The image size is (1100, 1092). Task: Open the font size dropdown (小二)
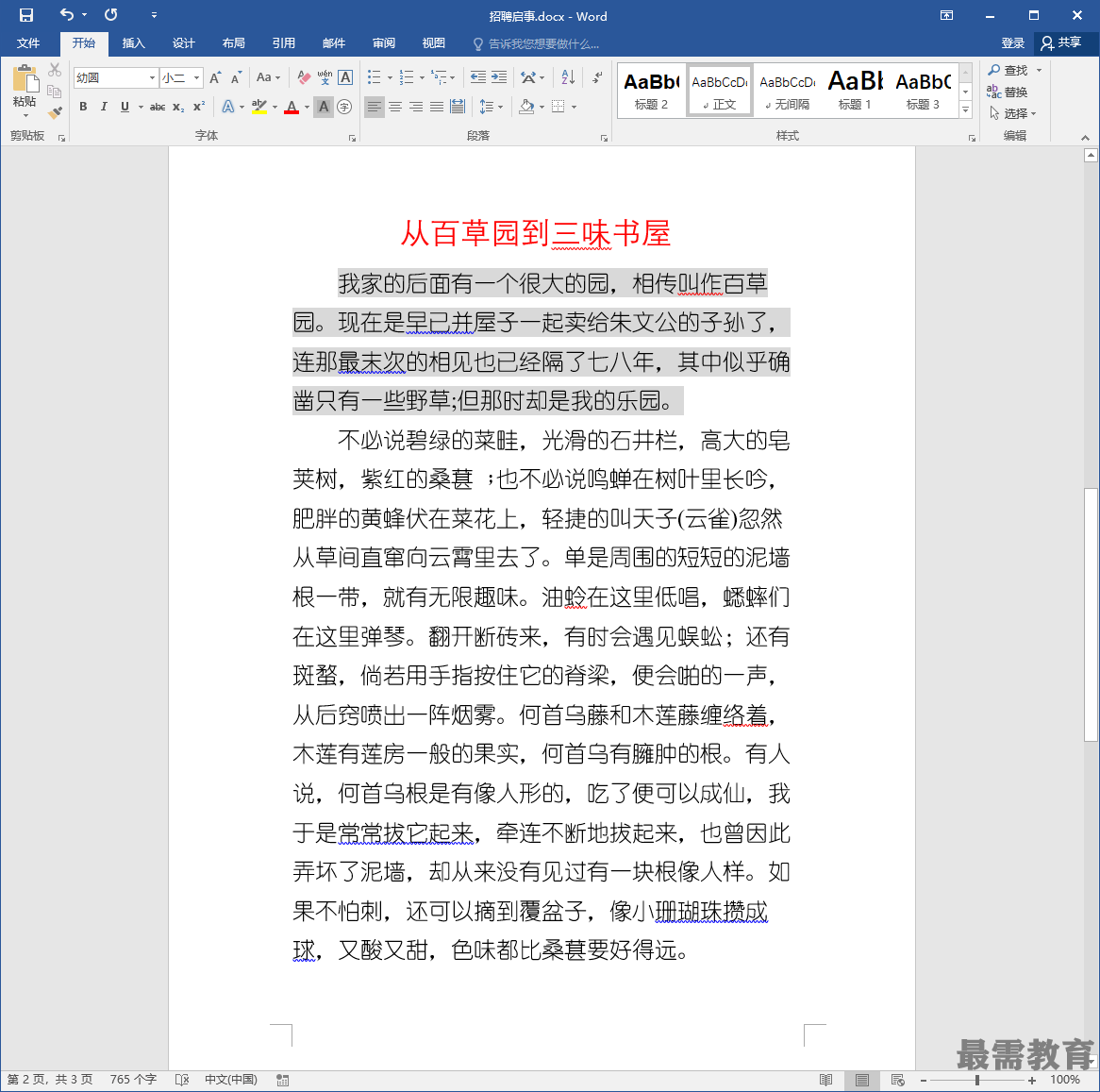(x=196, y=77)
